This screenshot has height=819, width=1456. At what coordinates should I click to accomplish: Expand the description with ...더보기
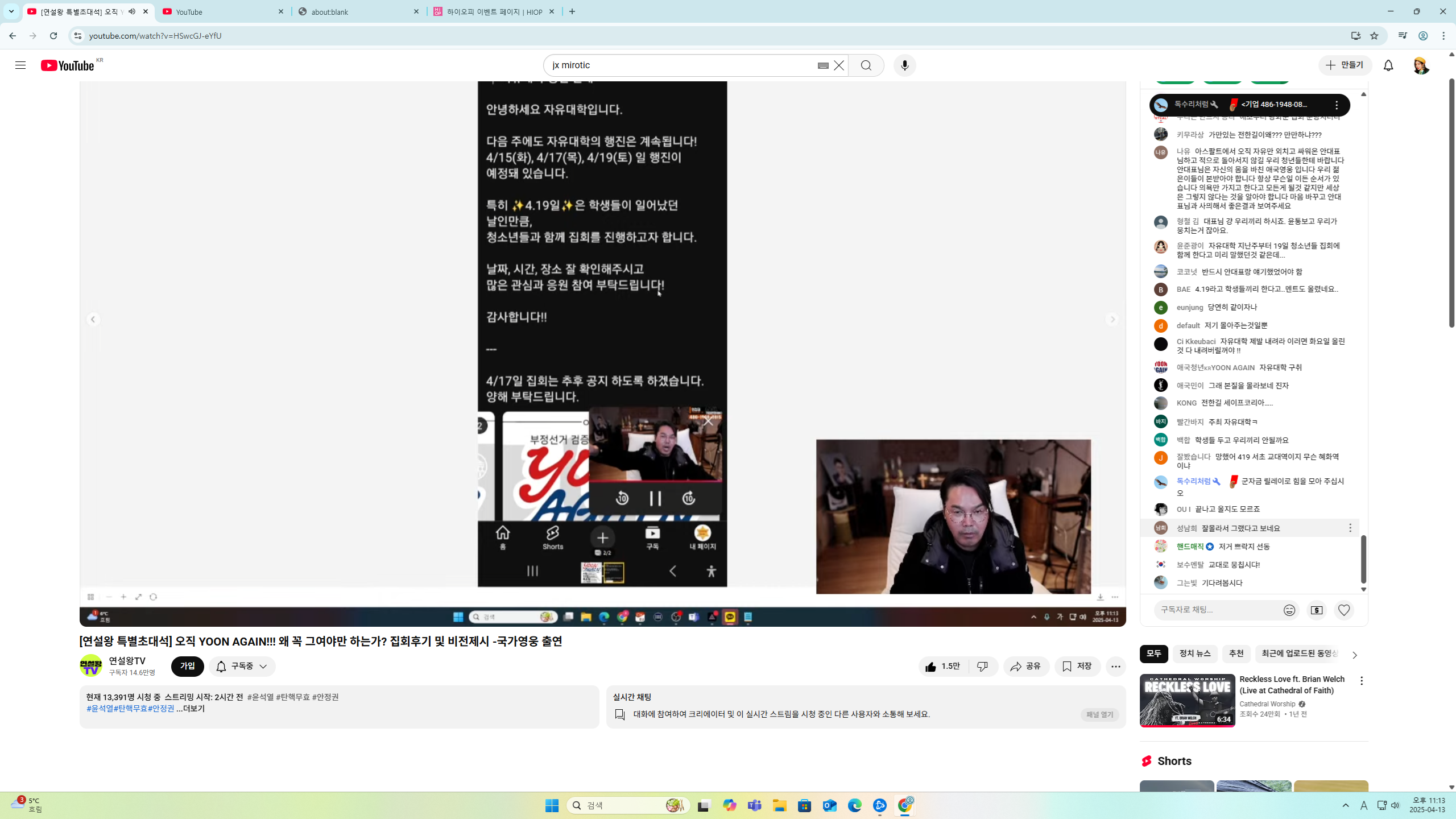point(191,709)
